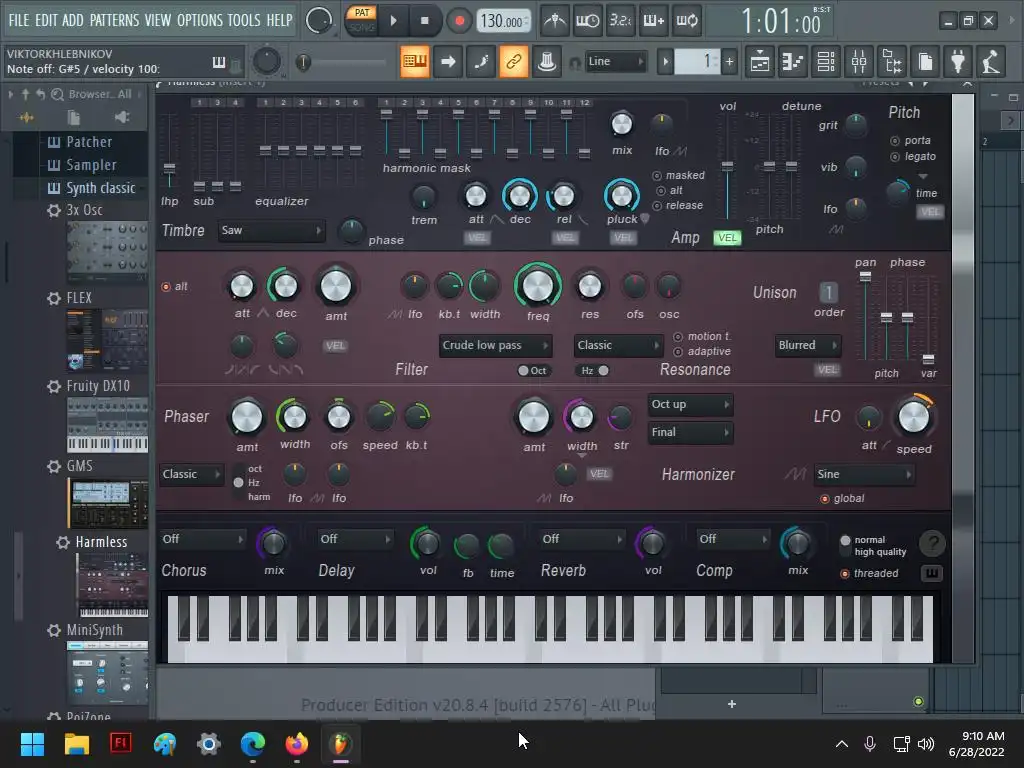1024x768 pixels.
Task: Click the orange link icon in toolbar
Action: tap(514, 62)
